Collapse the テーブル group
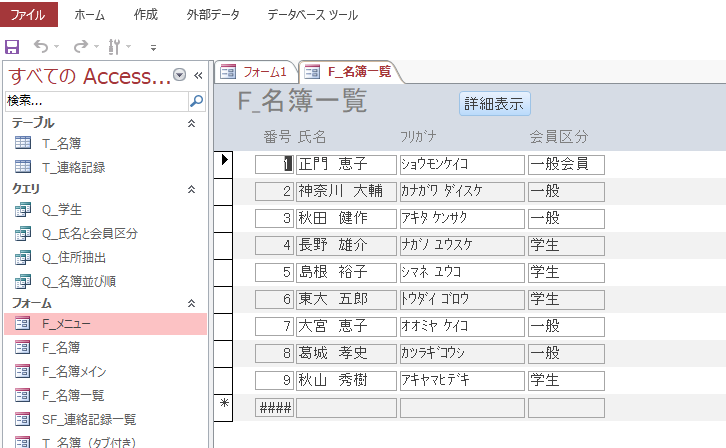The width and height of the screenshot is (726, 448). coord(191,123)
